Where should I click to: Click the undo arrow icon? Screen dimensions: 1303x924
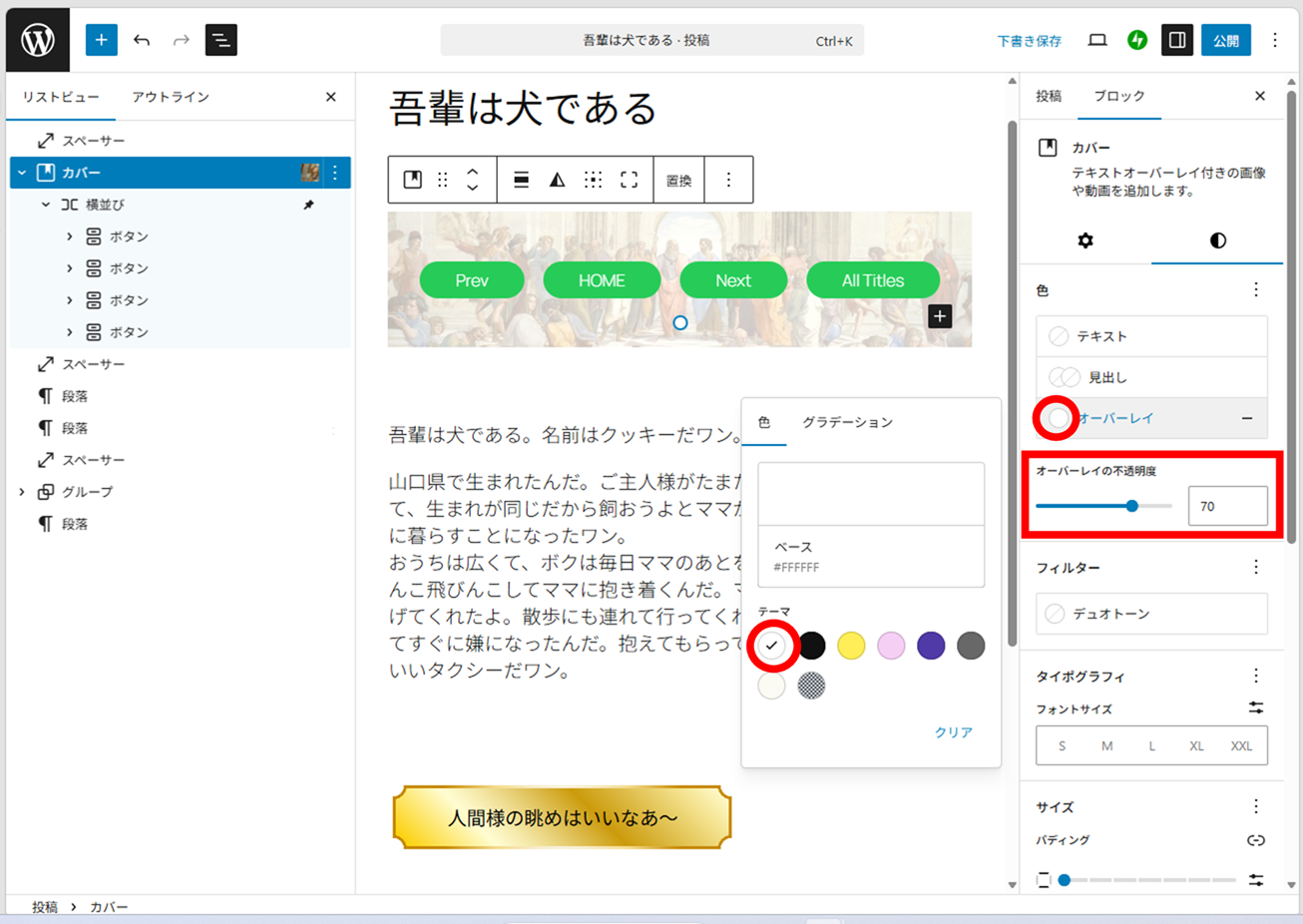(142, 40)
